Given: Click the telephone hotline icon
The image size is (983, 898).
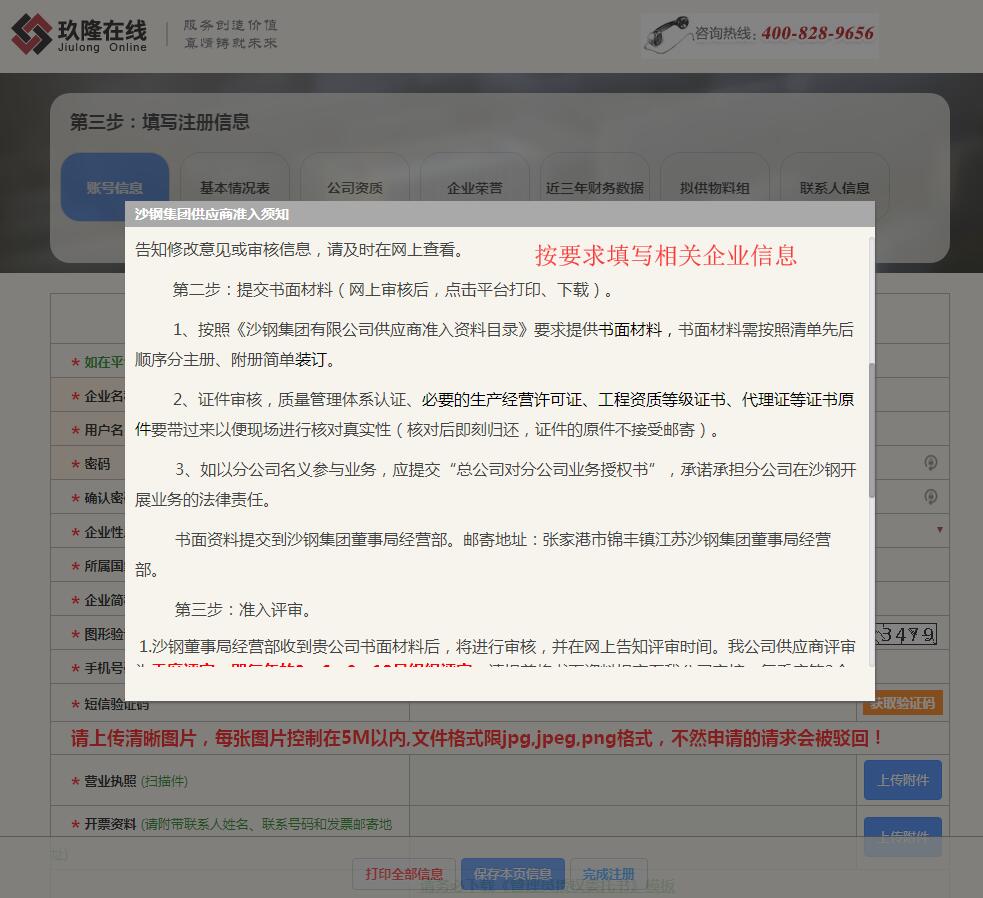Looking at the screenshot, I should pyautogui.click(x=668, y=32).
